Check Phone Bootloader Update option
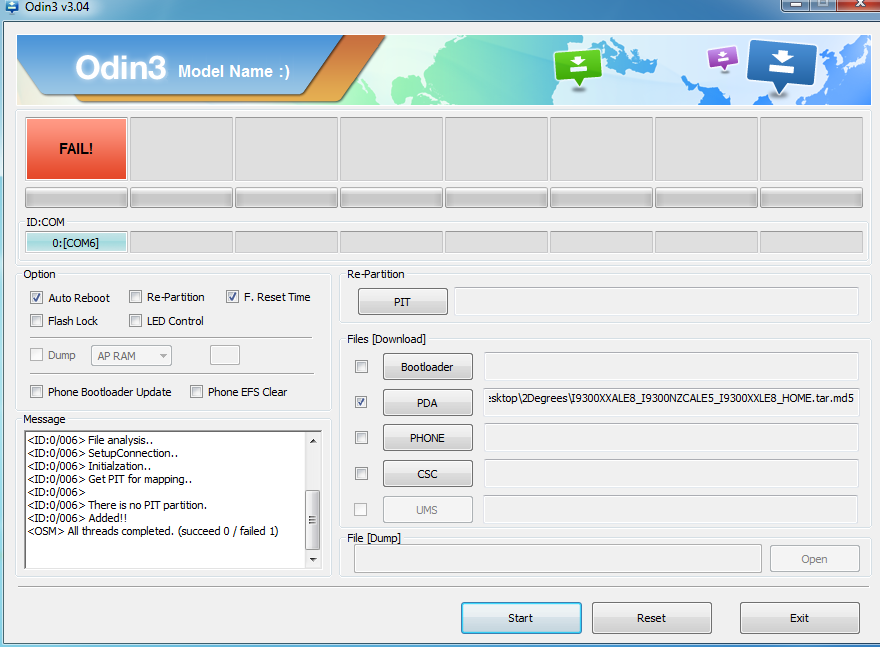Image resolution: width=880 pixels, height=647 pixels. pos(36,392)
